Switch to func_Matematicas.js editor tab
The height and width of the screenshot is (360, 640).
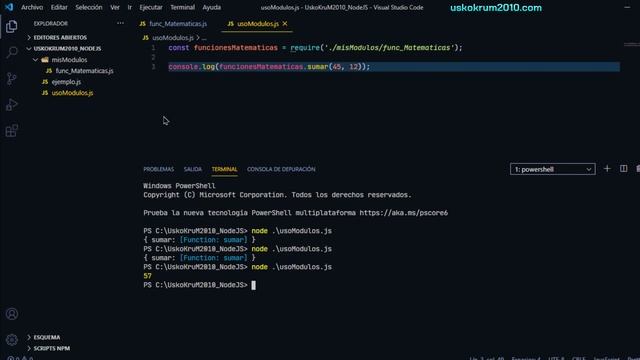pyautogui.click(x=173, y=24)
